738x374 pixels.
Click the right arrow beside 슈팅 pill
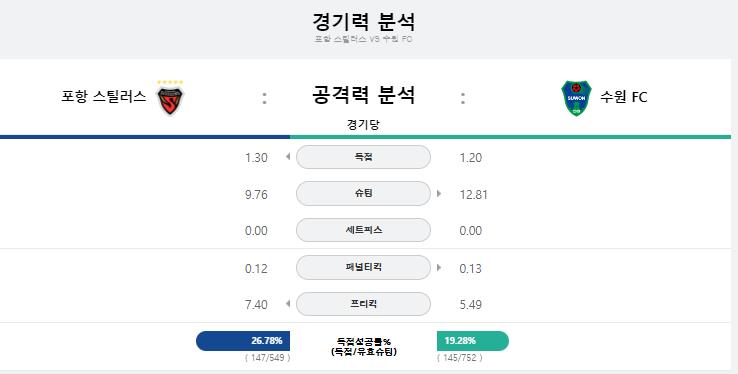point(439,193)
